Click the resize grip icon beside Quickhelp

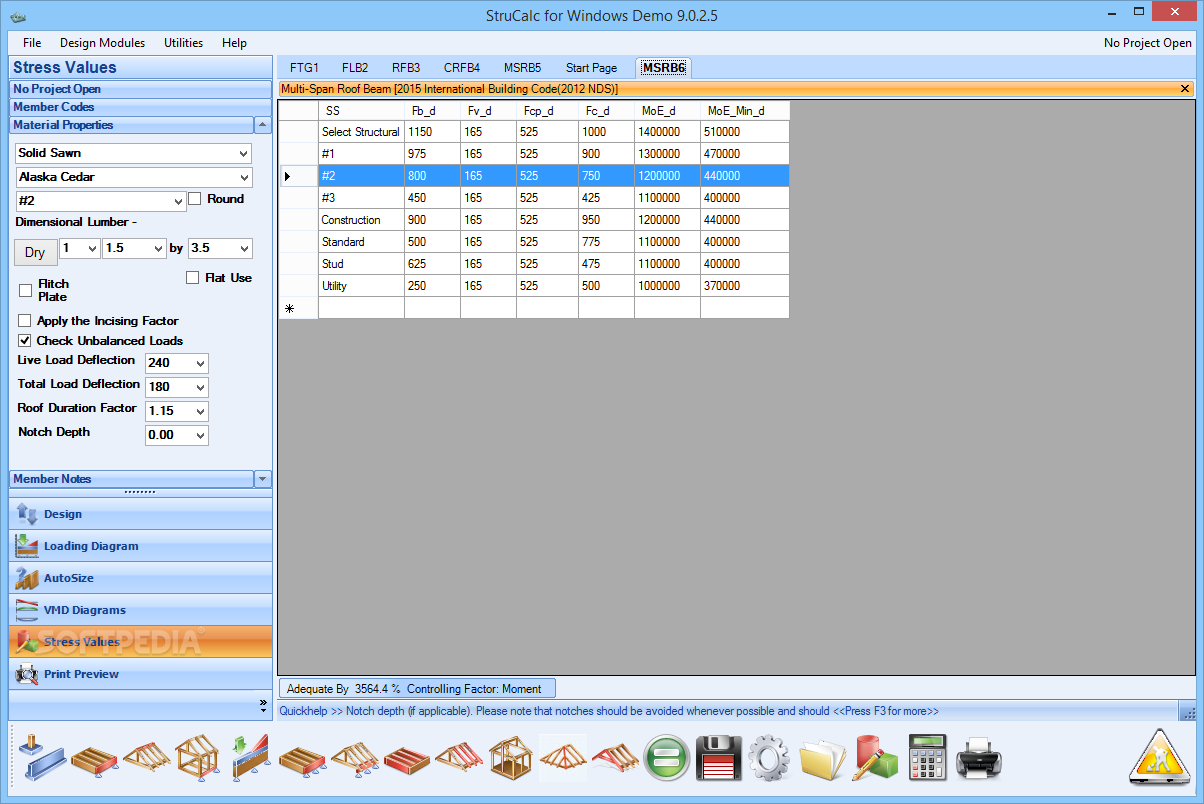click(1188, 711)
